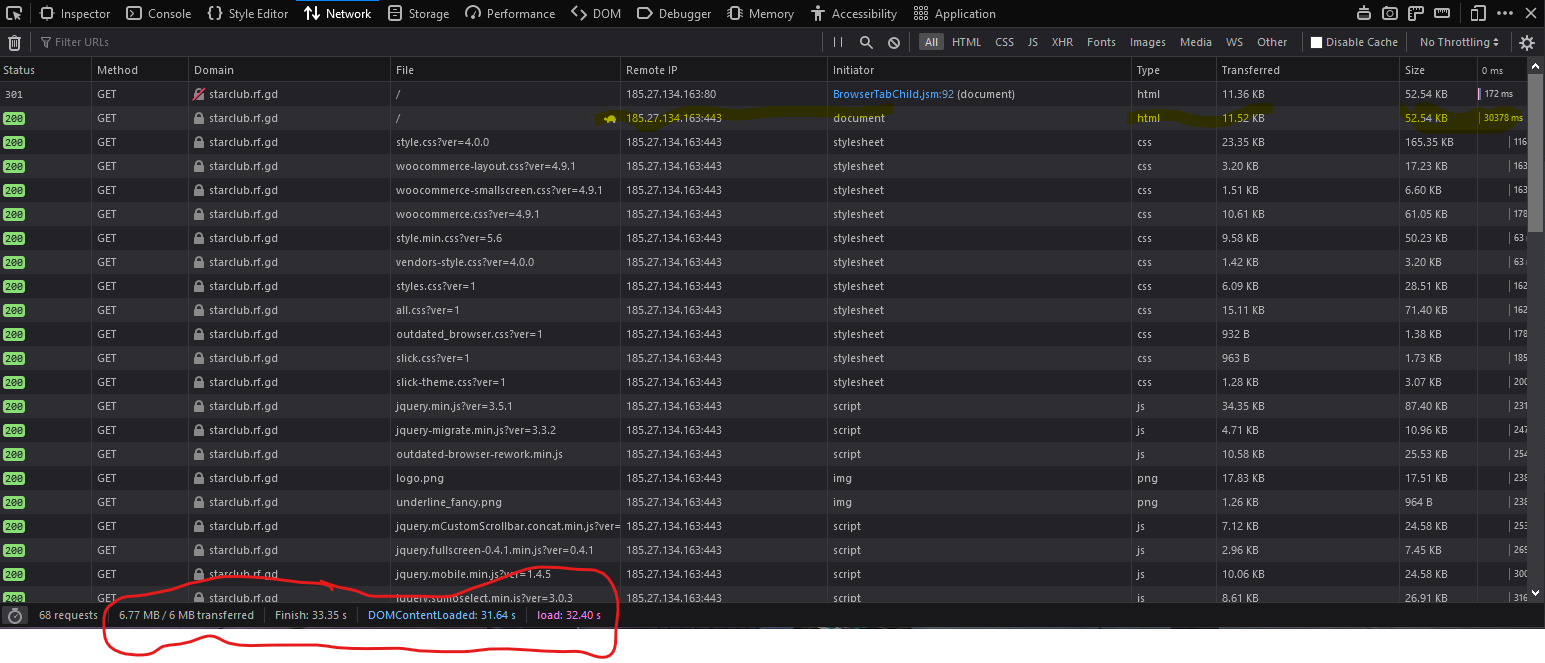The width and height of the screenshot is (1545, 663).
Task: Show only CSS requests
Action: point(1004,42)
